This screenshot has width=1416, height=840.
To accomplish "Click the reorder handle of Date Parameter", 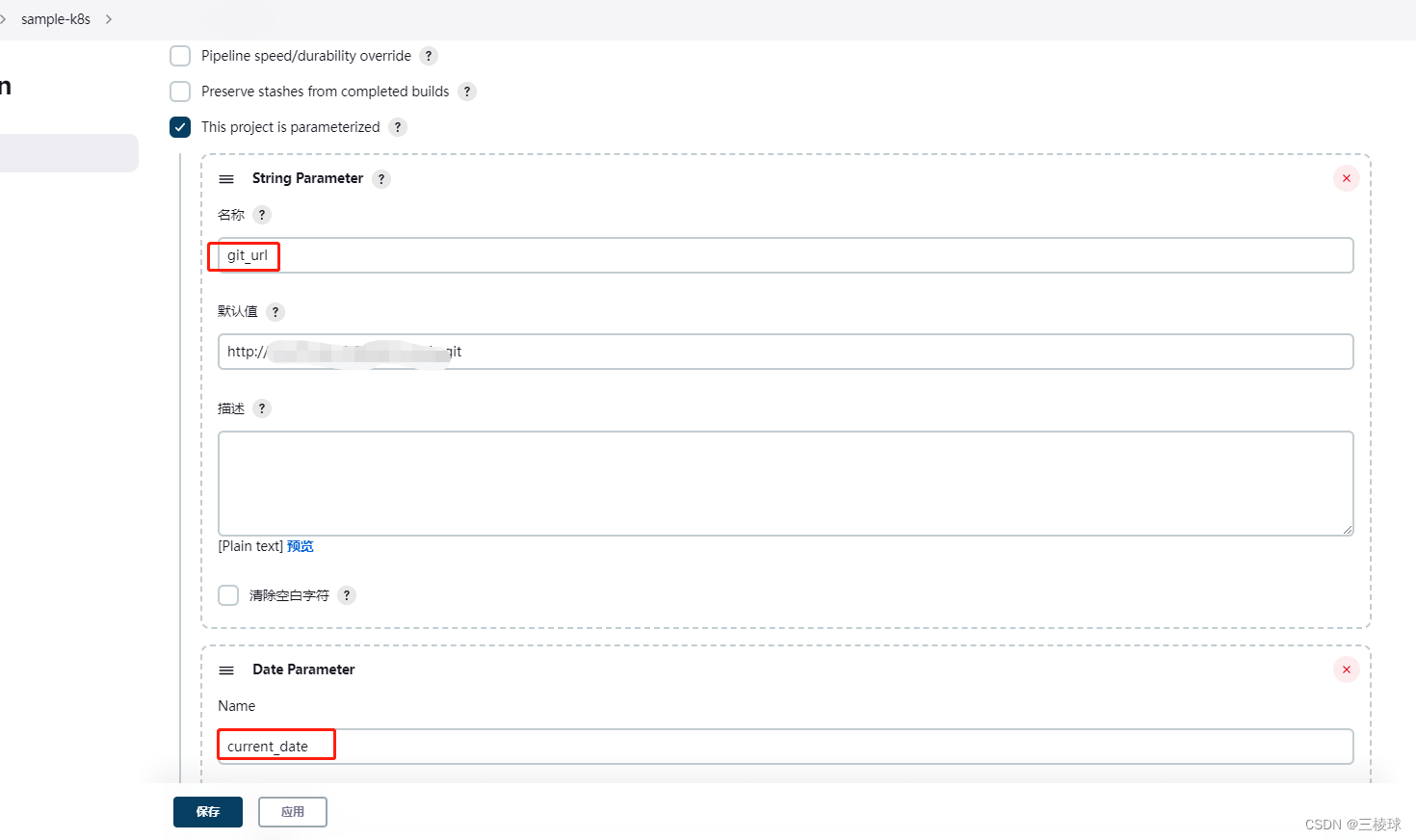I will point(225,669).
